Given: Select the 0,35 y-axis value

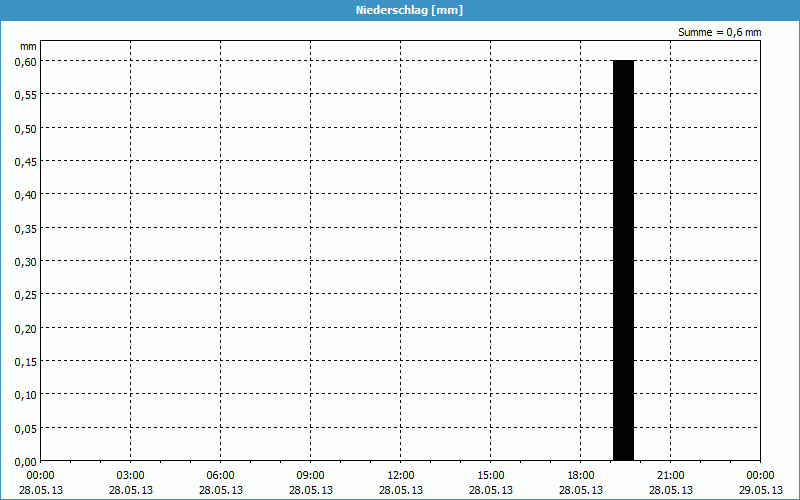Looking at the screenshot, I should [x=25, y=227].
